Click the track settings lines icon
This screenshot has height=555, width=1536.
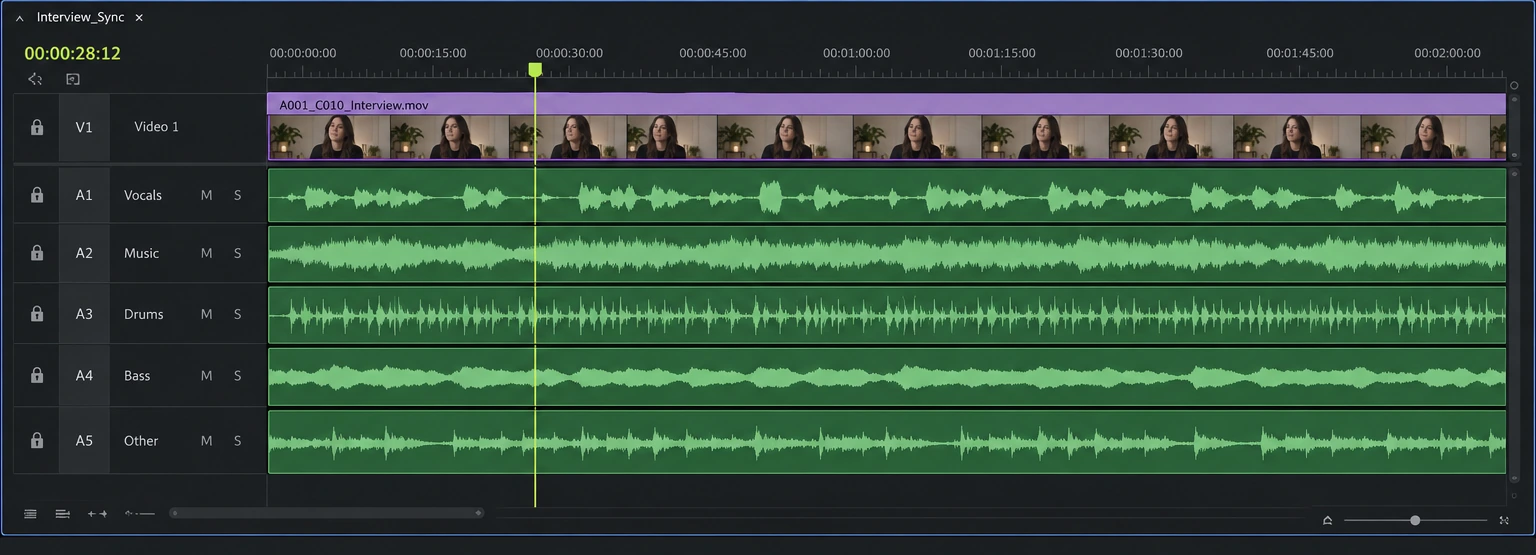[x=63, y=514]
